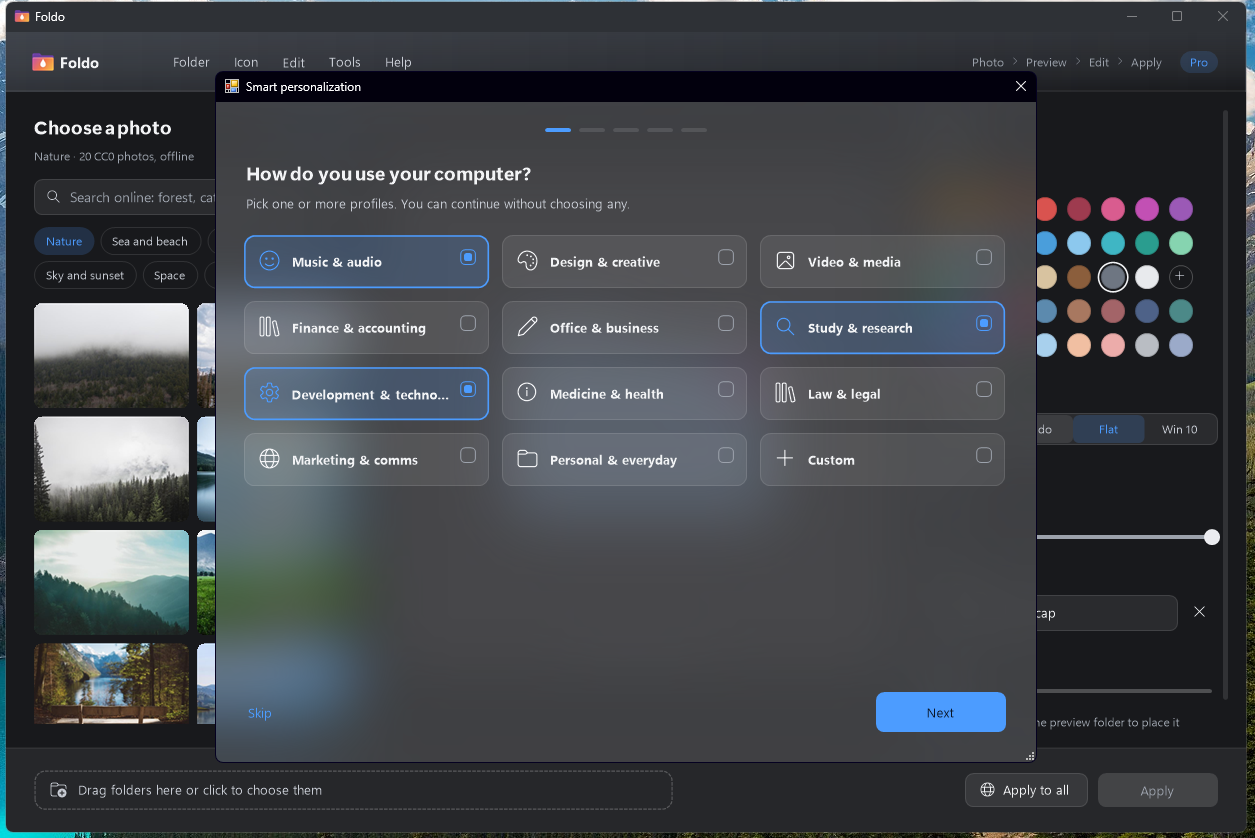Open the Tools menu
The height and width of the screenshot is (838, 1255).
pyautogui.click(x=345, y=62)
